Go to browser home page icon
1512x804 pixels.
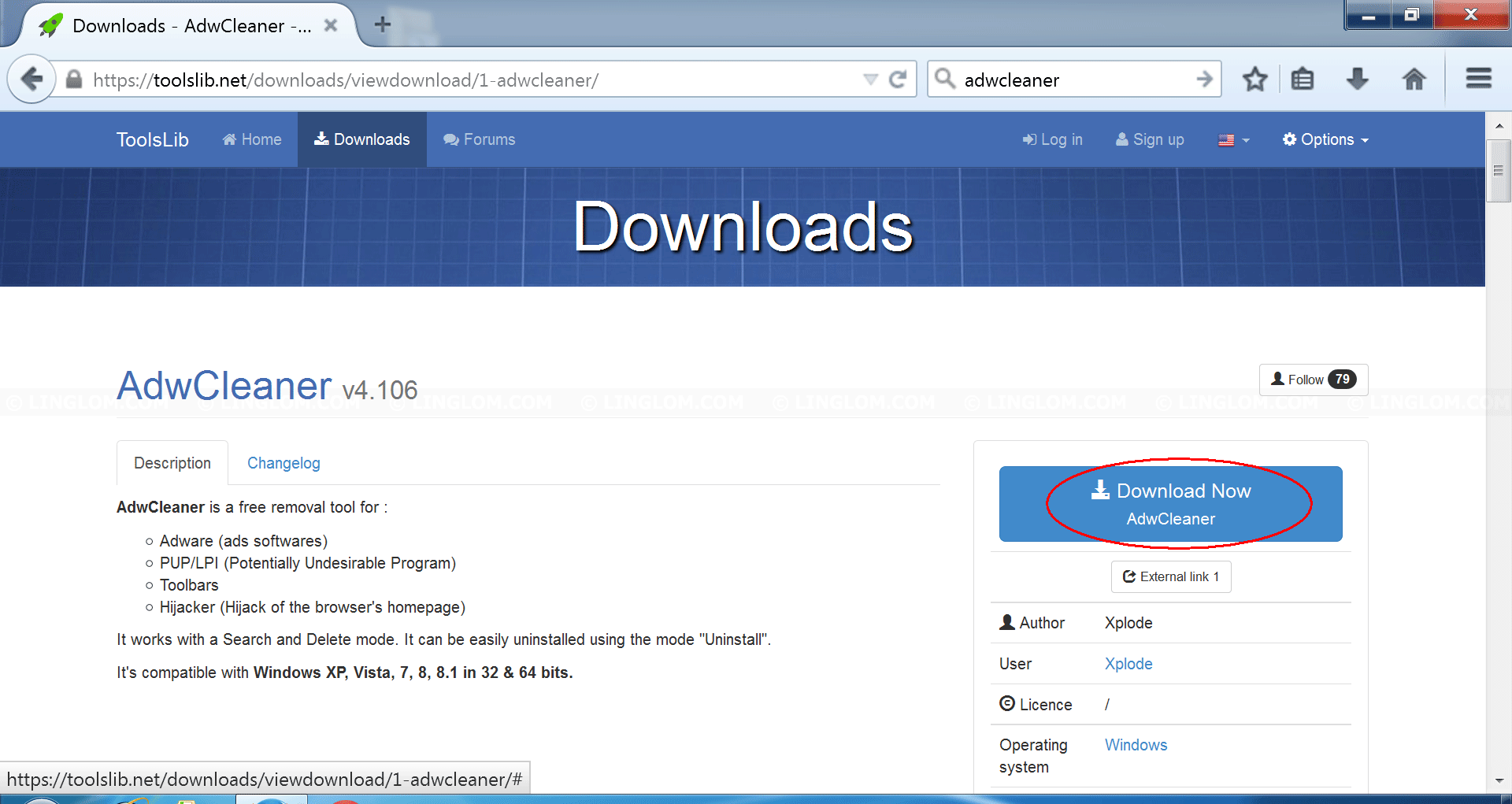pyautogui.click(x=1414, y=79)
